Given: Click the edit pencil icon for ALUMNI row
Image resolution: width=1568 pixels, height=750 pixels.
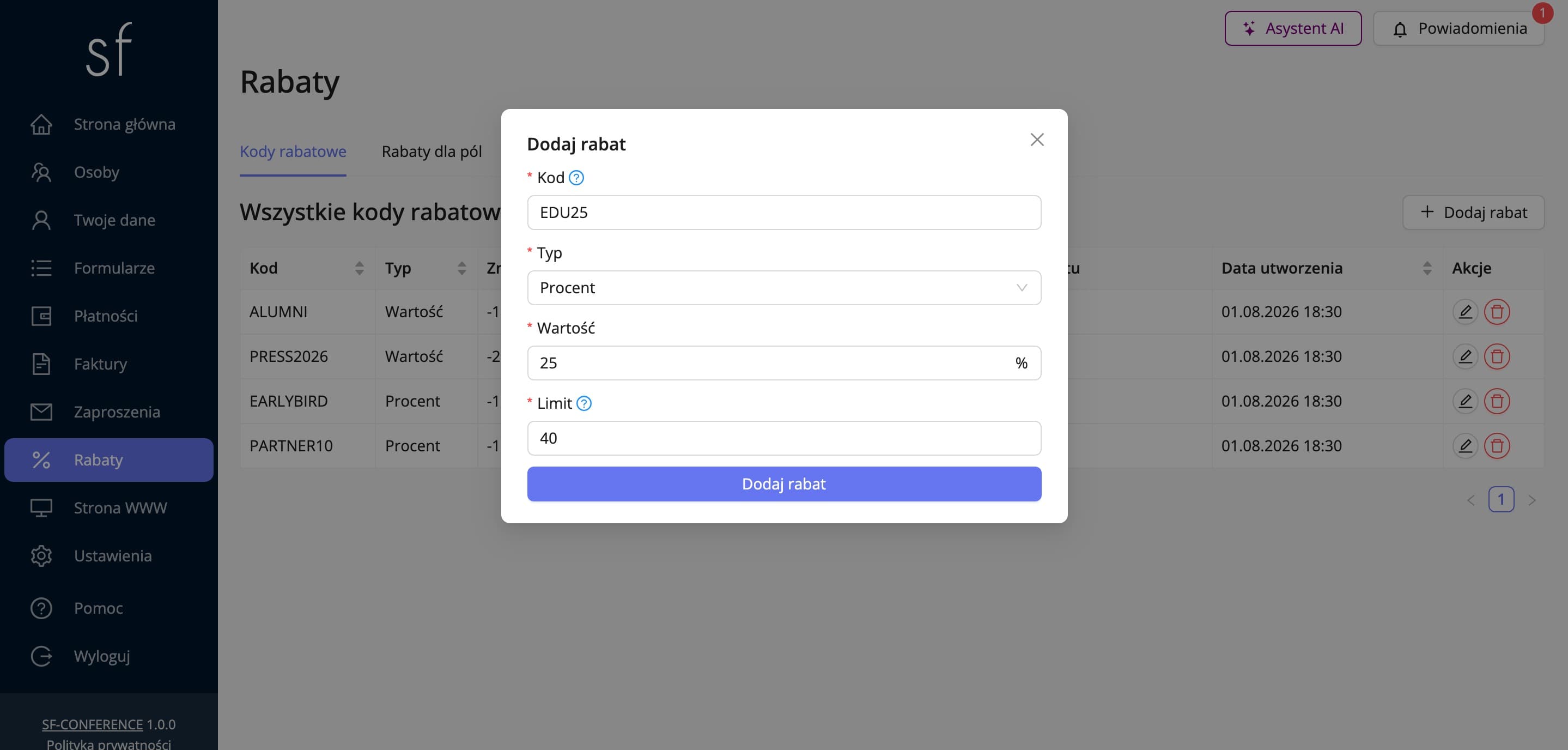Looking at the screenshot, I should click(1465, 312).
